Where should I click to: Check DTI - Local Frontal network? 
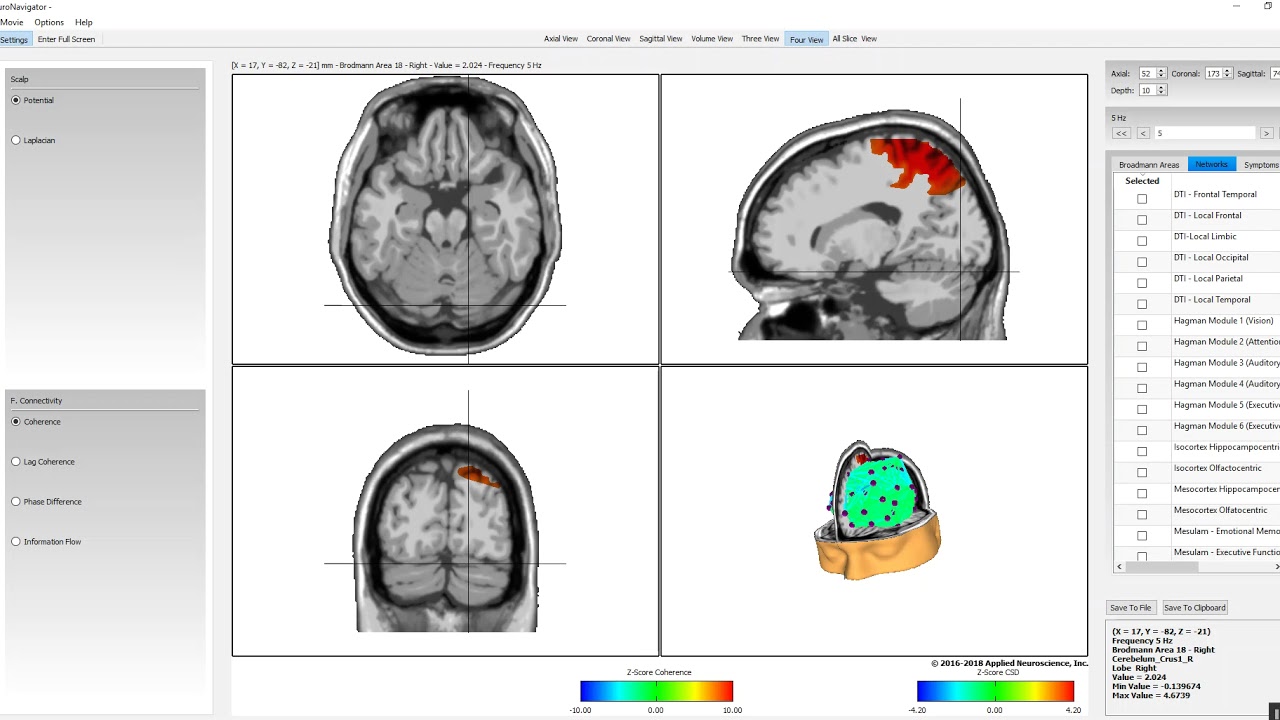(x=1142, y=220)
